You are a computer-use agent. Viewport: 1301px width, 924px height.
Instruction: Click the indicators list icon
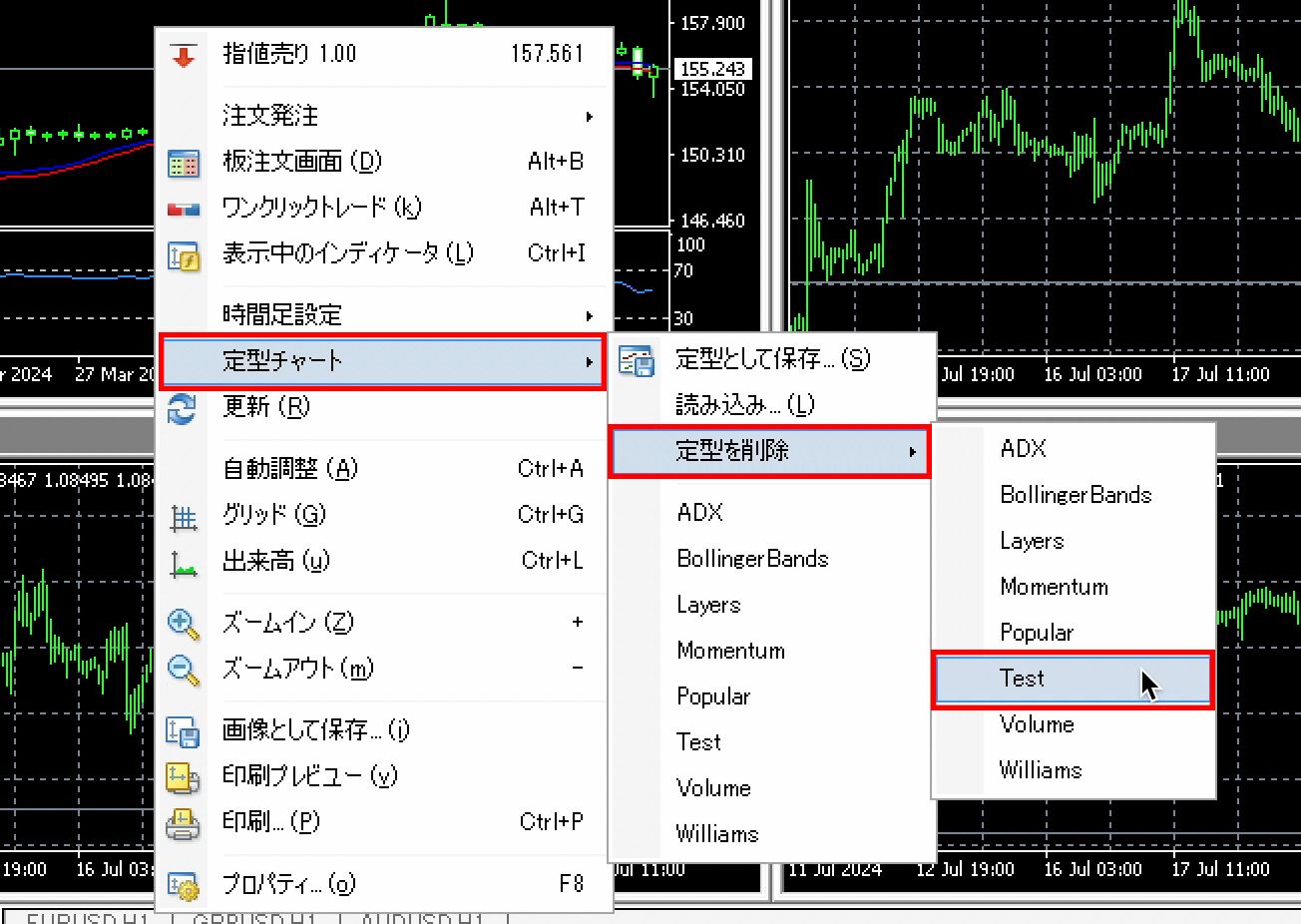click(184, 252)
